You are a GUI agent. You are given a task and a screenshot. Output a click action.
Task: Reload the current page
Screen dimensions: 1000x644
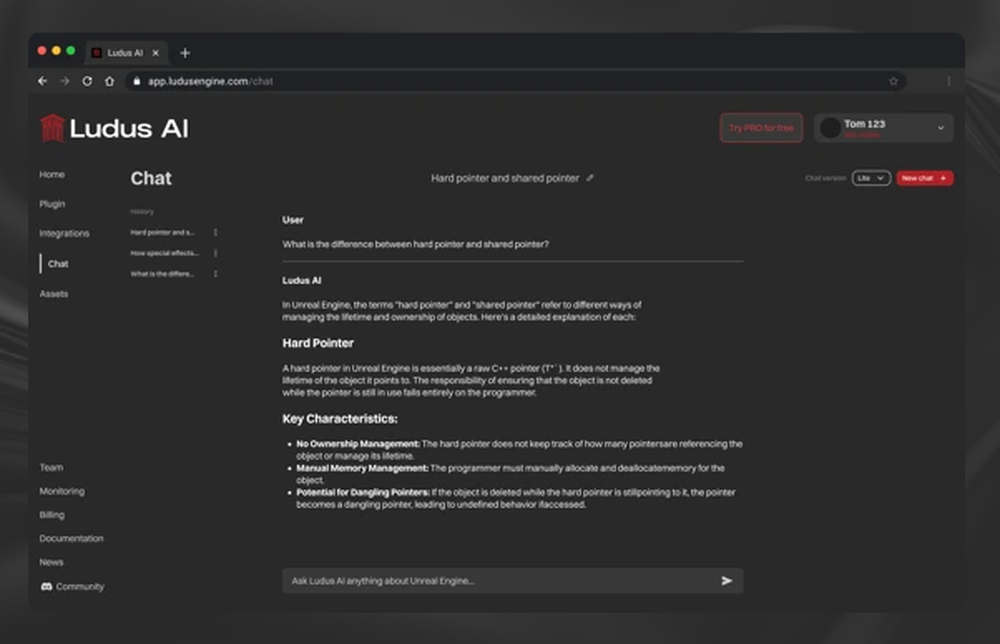pos(87,81)
